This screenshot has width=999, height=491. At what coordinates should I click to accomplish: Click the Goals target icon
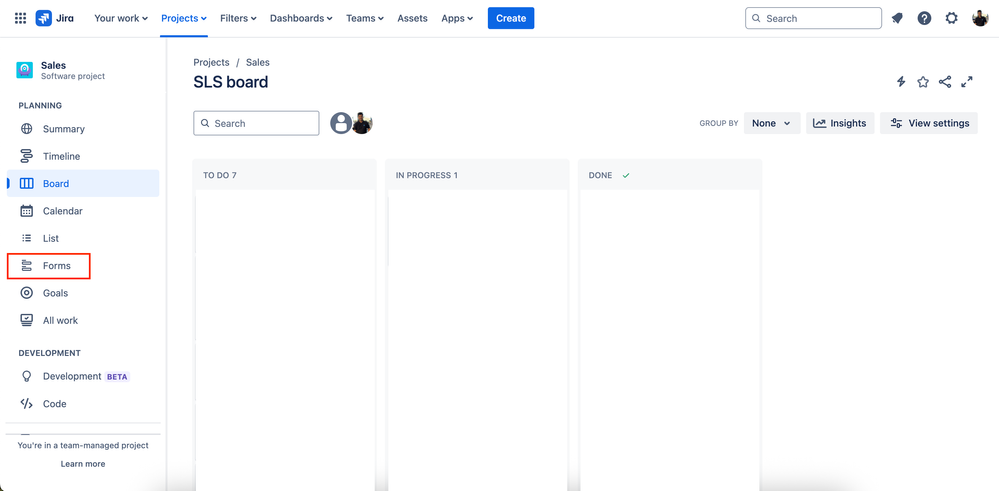pos(27,293)
